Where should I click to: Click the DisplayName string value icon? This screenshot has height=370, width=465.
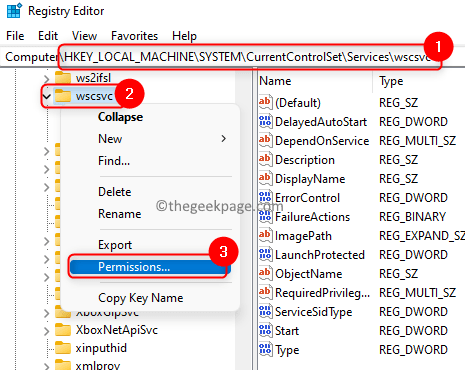click(x=265, y=178)
